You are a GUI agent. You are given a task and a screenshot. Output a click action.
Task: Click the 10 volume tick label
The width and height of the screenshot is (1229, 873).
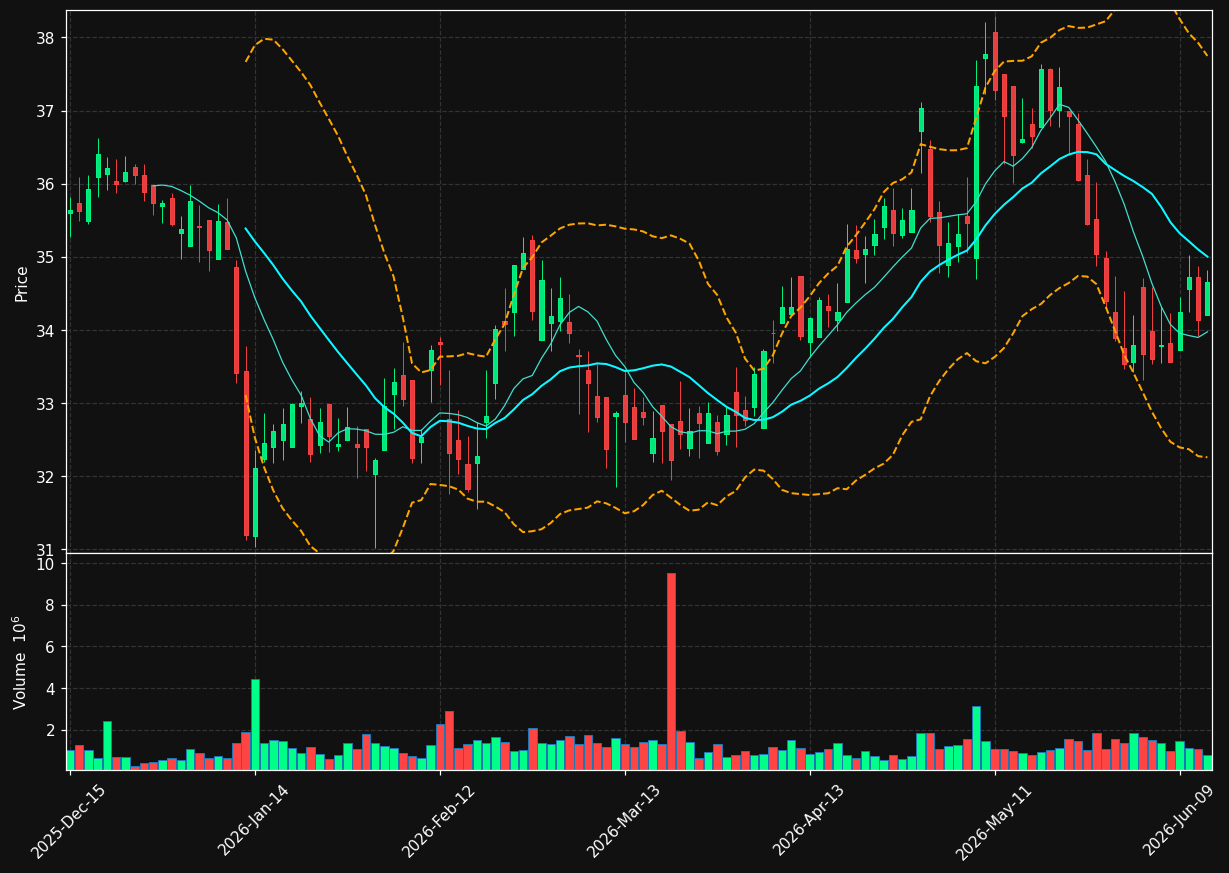[x=48, y=564]
